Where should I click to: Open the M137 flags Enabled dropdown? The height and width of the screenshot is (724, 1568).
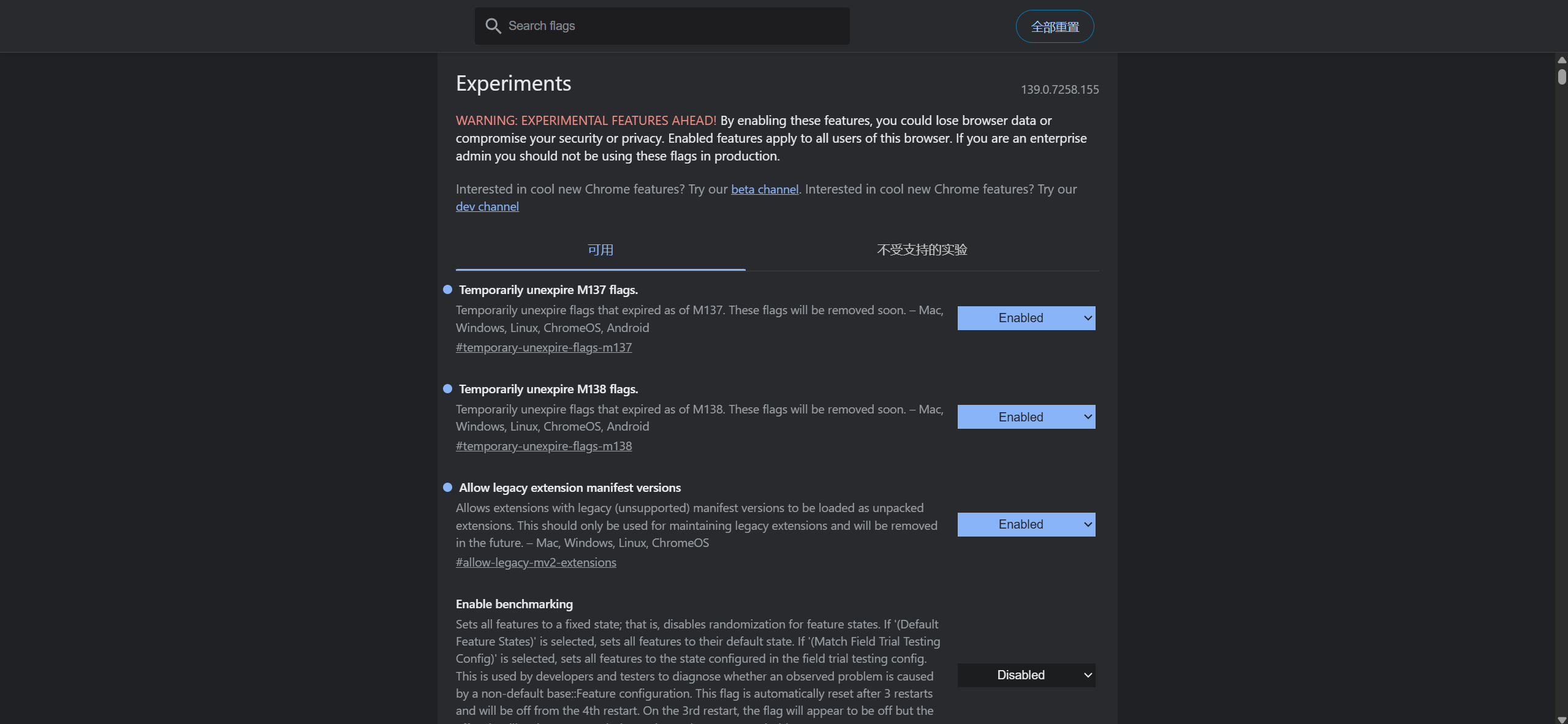(1026, 318)
